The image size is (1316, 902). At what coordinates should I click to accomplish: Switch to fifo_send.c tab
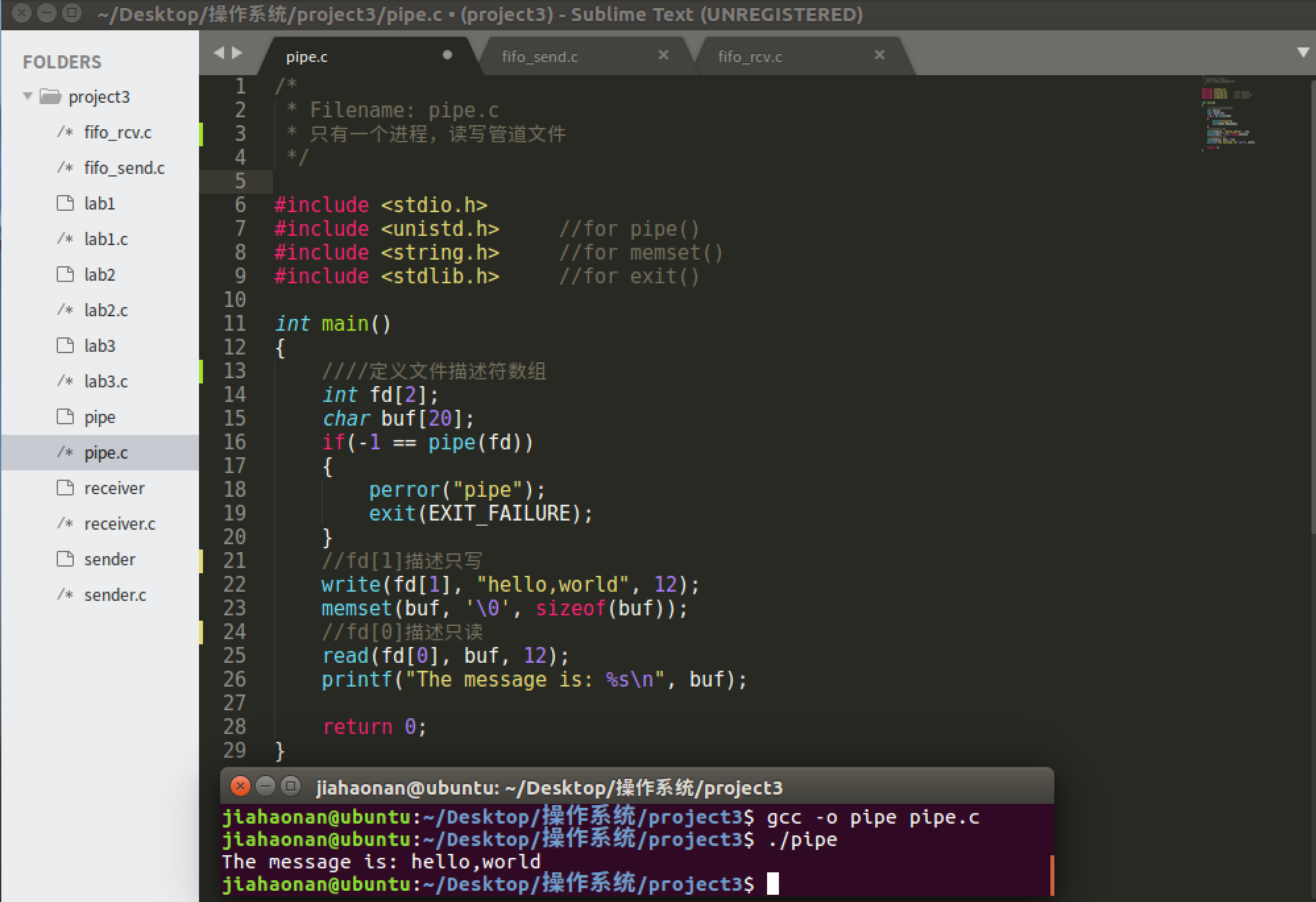click(x=539, y=57)
